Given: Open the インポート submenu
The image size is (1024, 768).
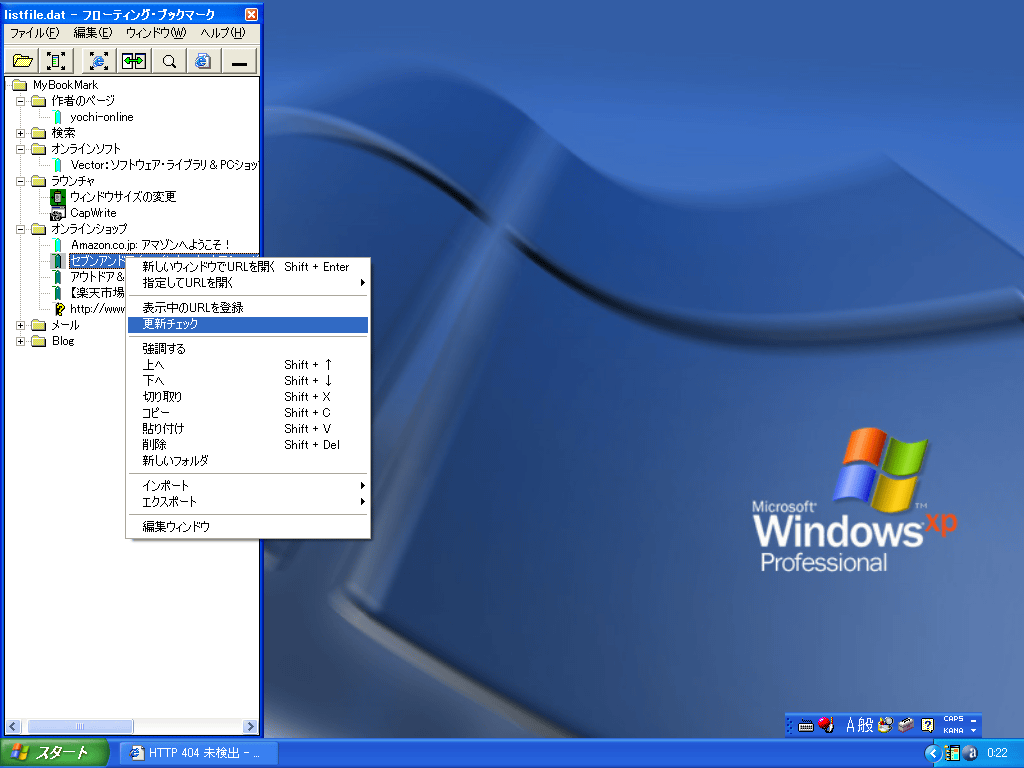Looking at the screenshot, I should (248, 485).
